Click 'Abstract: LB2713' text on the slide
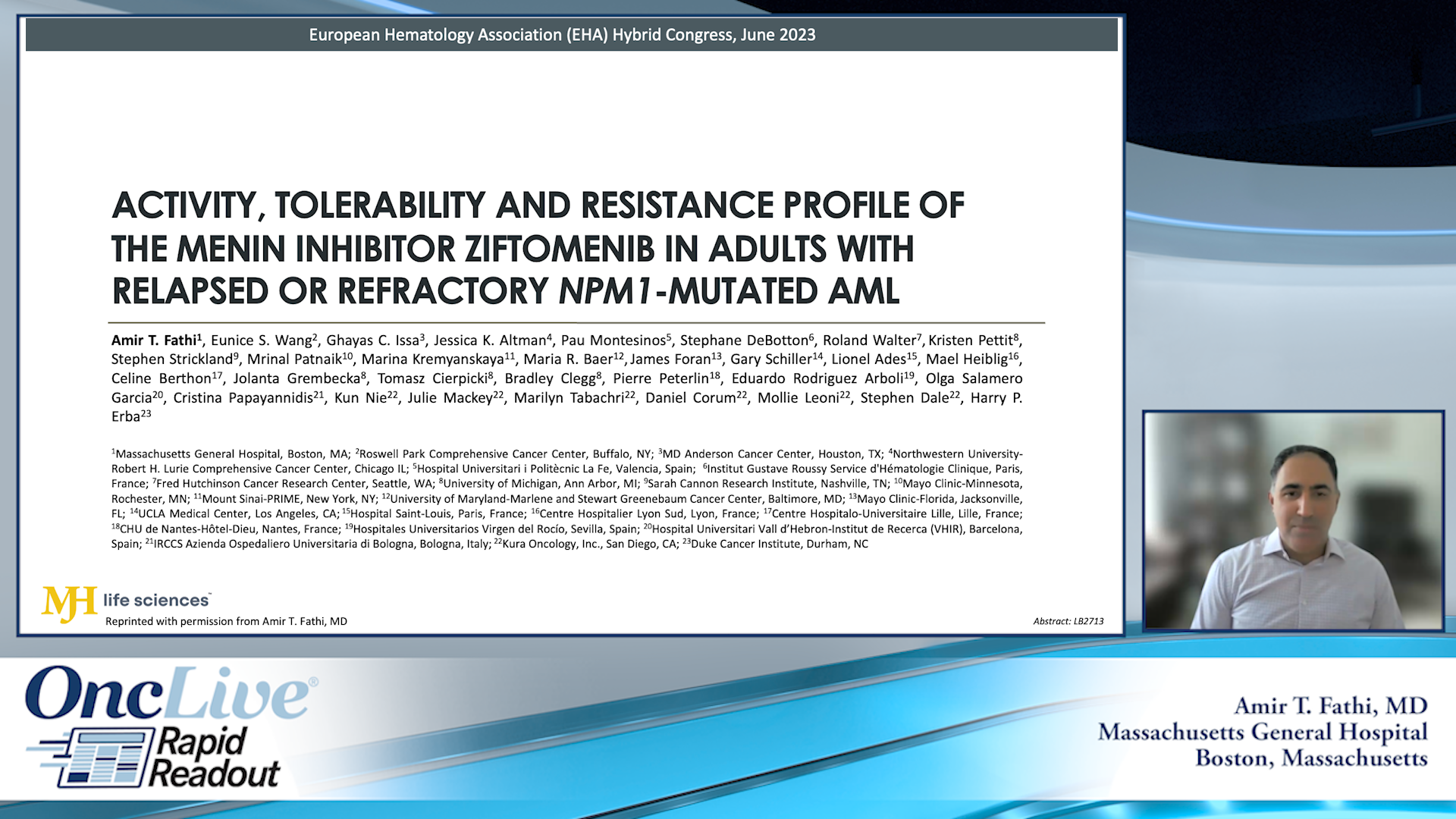Viewport: 1456px width, 819px height. [x=1068, y=621]
